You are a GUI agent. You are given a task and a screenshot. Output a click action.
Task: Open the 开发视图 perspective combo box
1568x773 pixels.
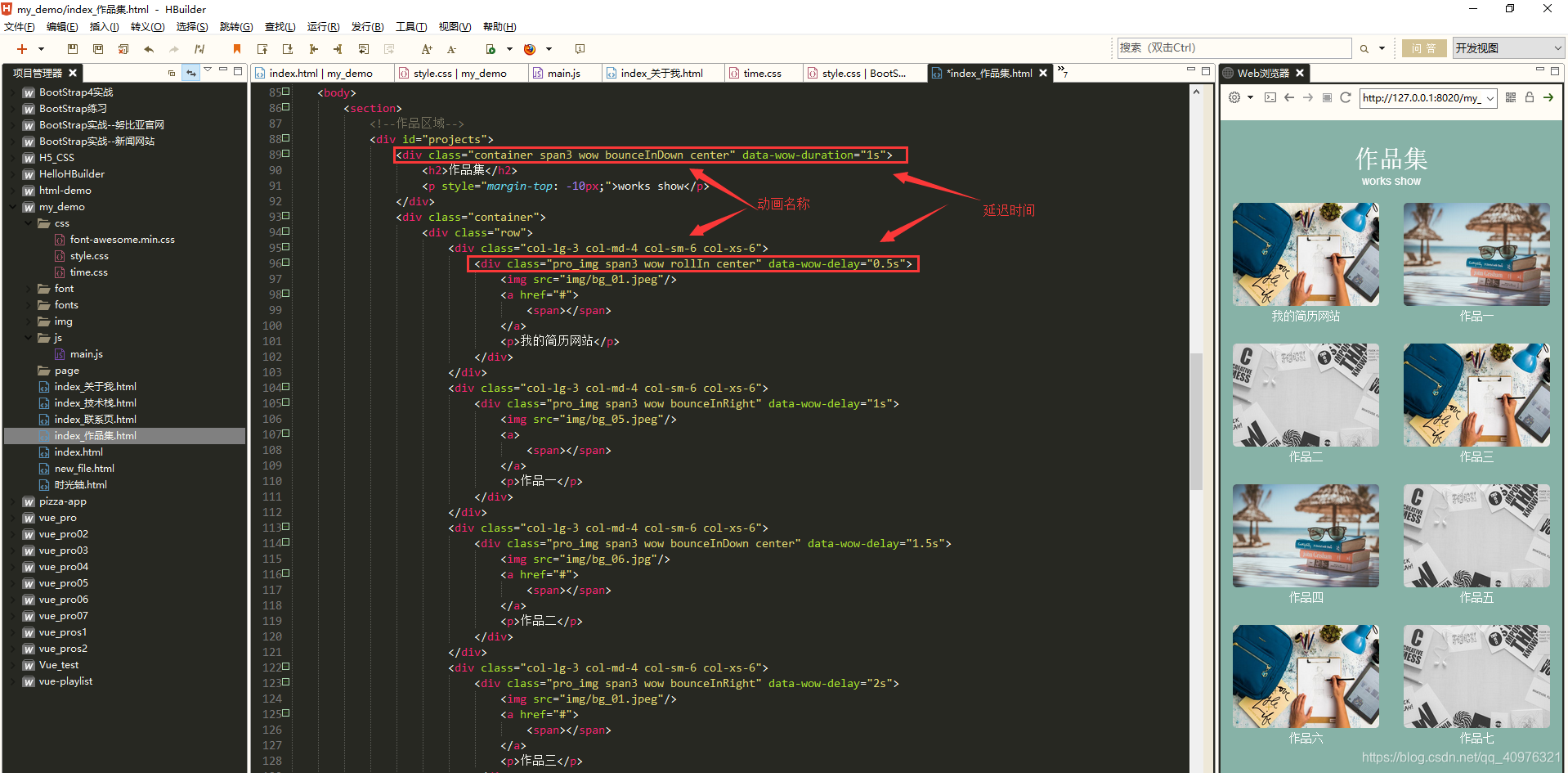pos(1508,48)
